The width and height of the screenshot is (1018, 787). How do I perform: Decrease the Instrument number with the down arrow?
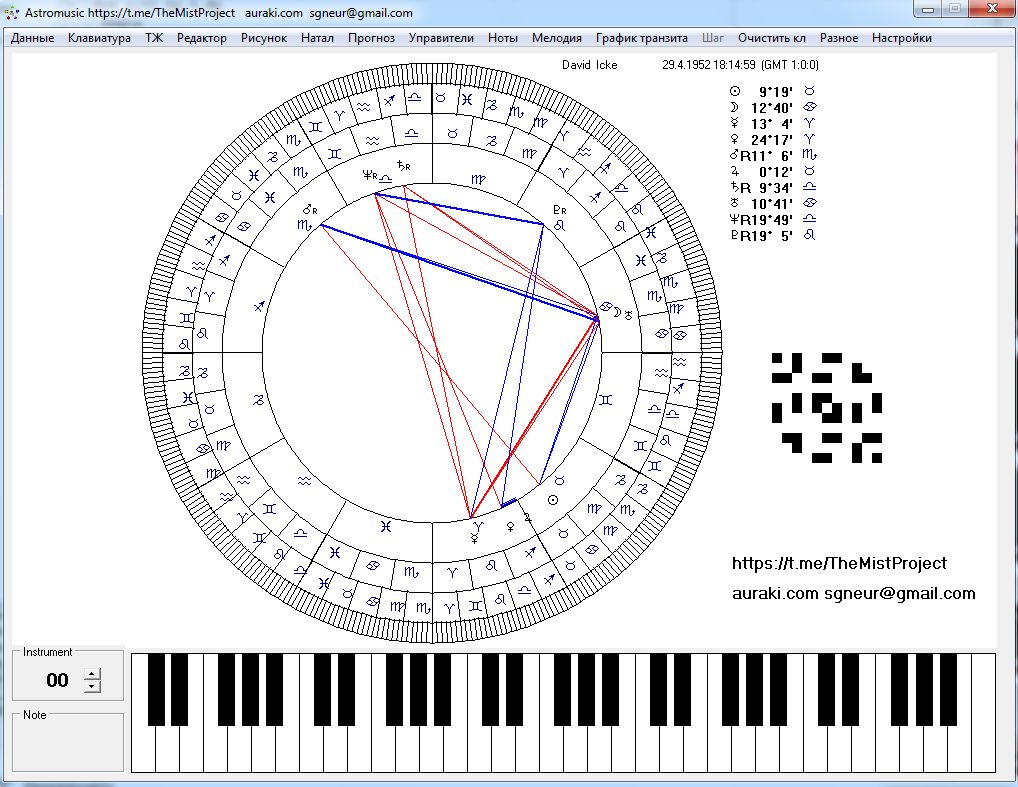coord(92,686)
